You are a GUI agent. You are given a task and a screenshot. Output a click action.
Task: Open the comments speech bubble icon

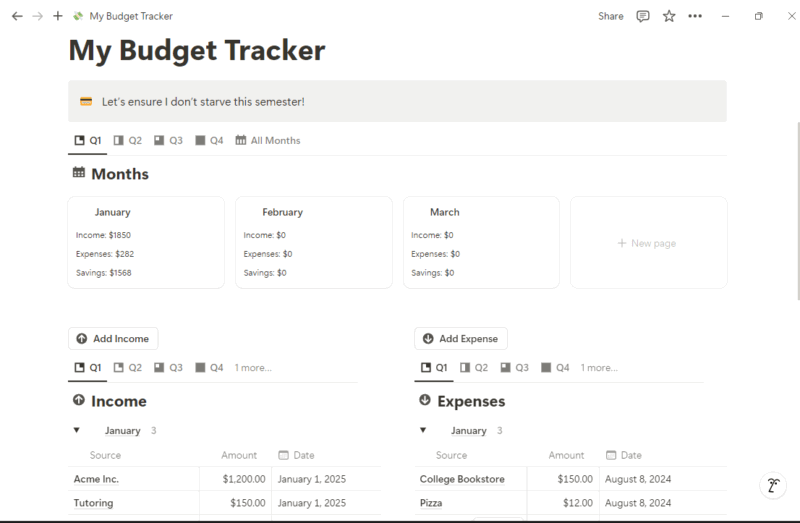[x=643, y=16]
